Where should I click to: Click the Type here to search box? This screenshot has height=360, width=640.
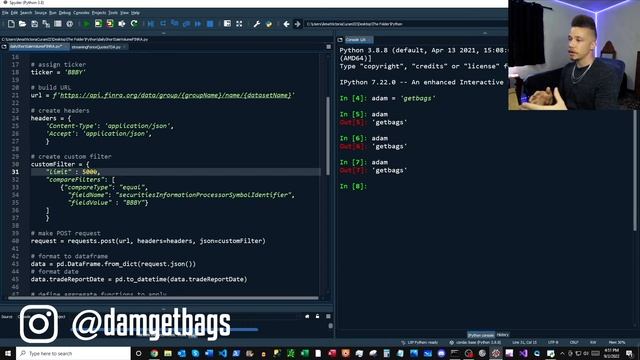(x=73, y=353)
